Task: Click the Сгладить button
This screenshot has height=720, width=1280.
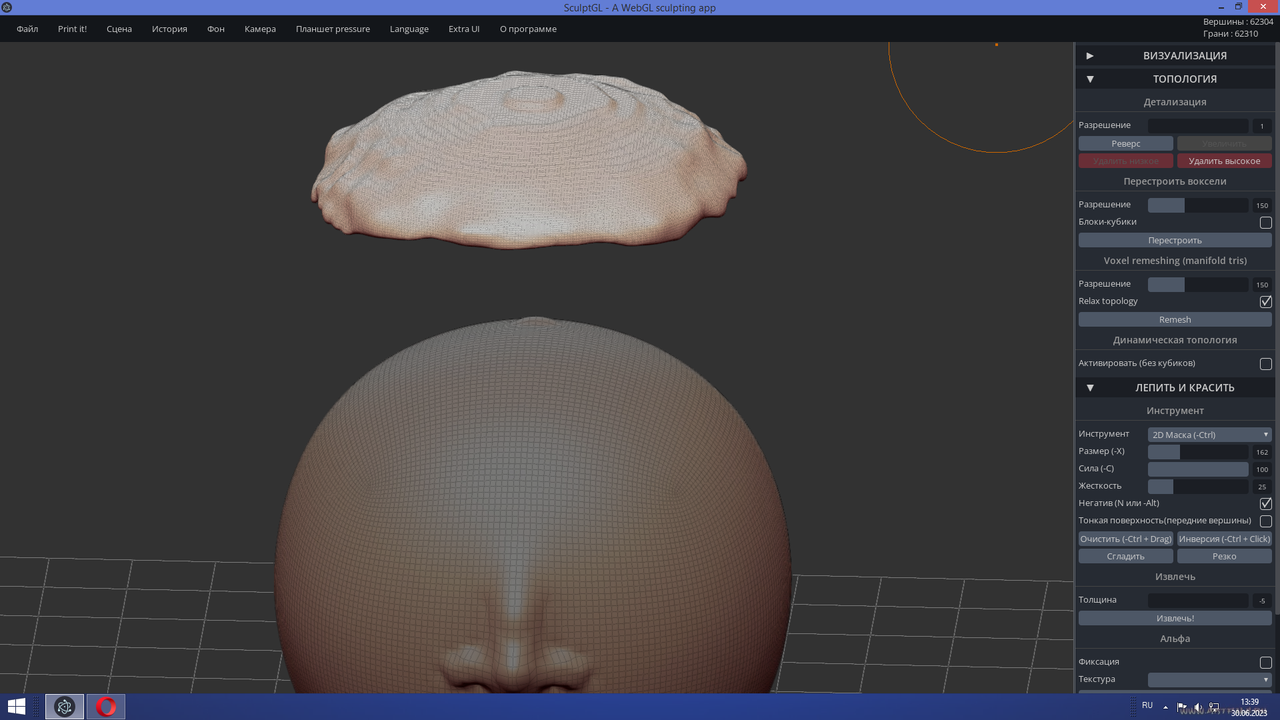Action: point(1126,556)
